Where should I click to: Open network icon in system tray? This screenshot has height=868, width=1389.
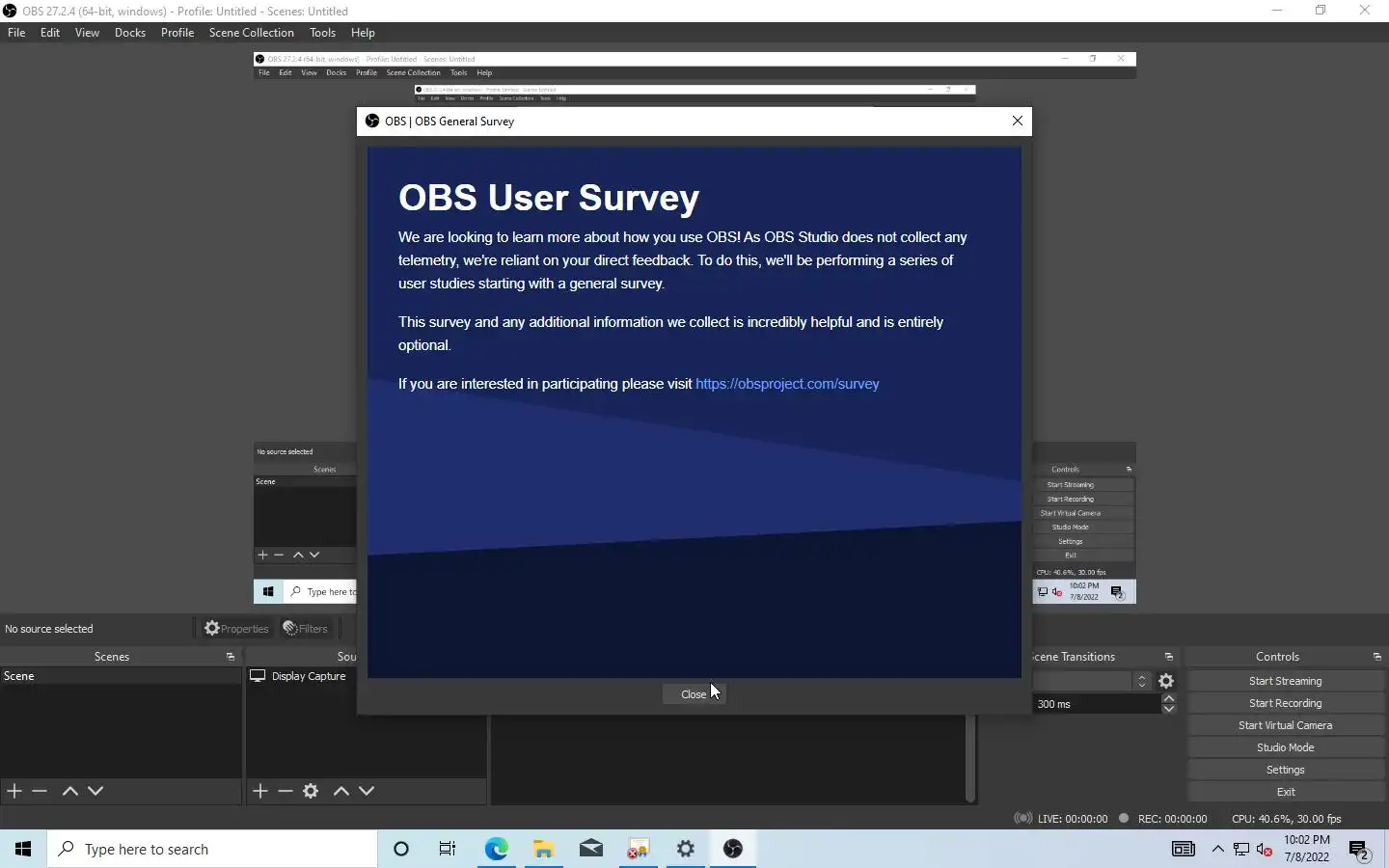tap(1241, 849)
